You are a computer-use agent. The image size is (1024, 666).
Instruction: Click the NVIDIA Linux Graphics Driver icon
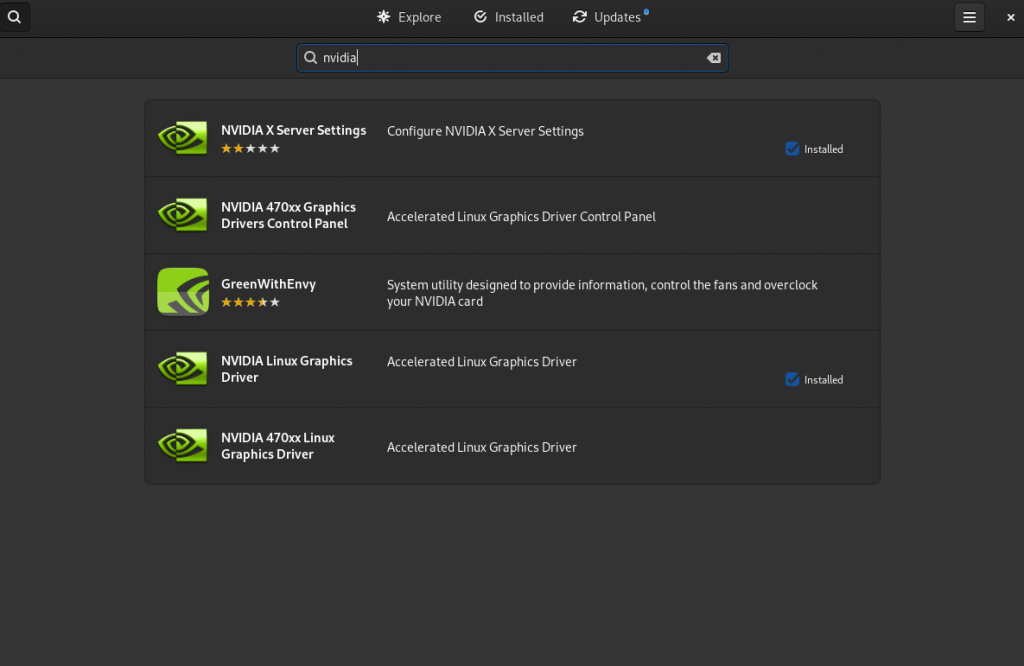tap(183, 368)
